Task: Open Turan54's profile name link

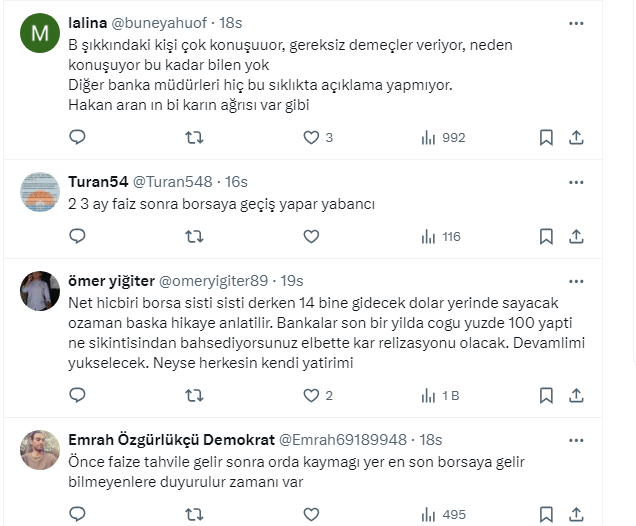Action: click(96, 181)
